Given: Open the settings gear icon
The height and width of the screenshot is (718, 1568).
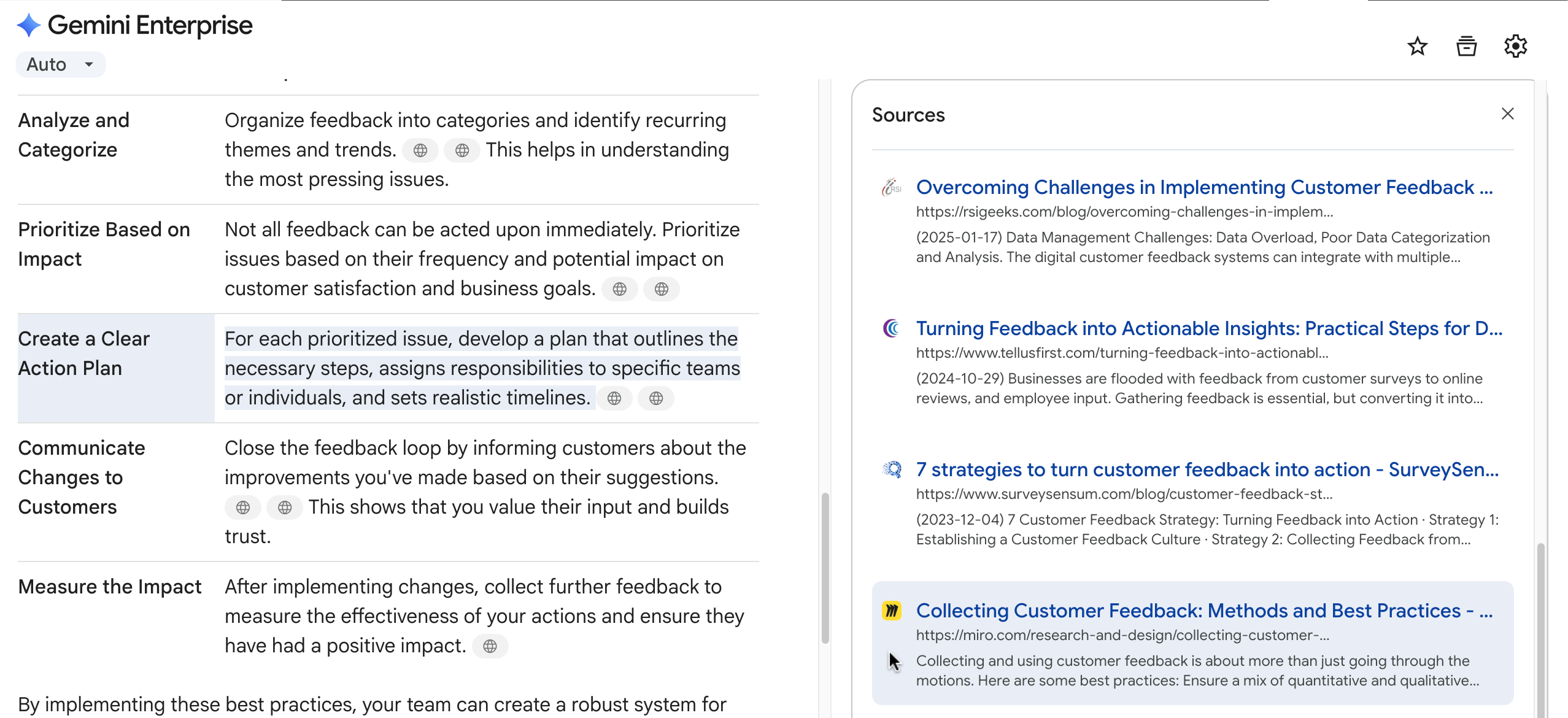Looking at the screenshot, I should 1515,47.
